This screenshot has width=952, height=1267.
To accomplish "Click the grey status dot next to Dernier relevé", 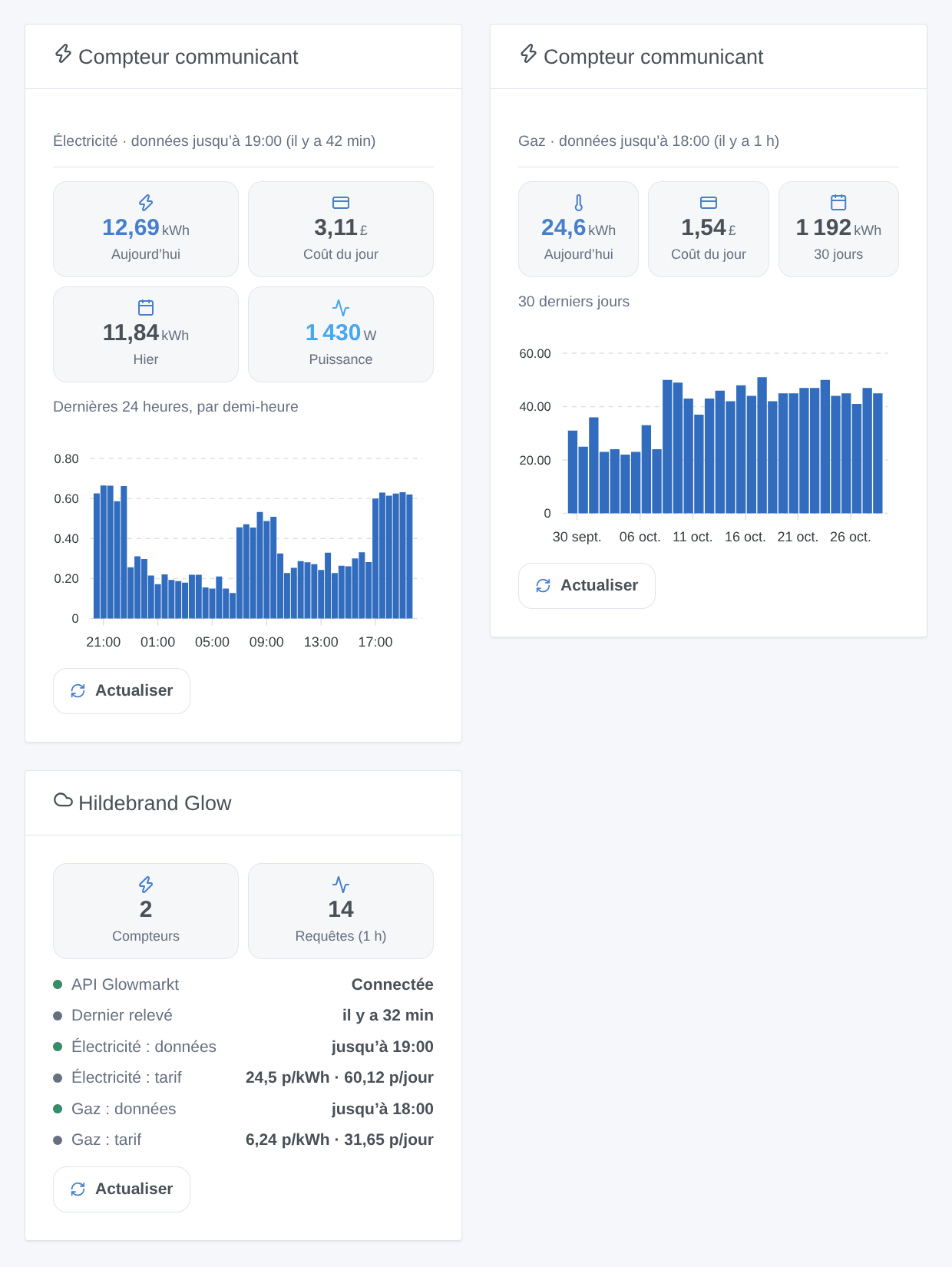I will point(58,1016).
